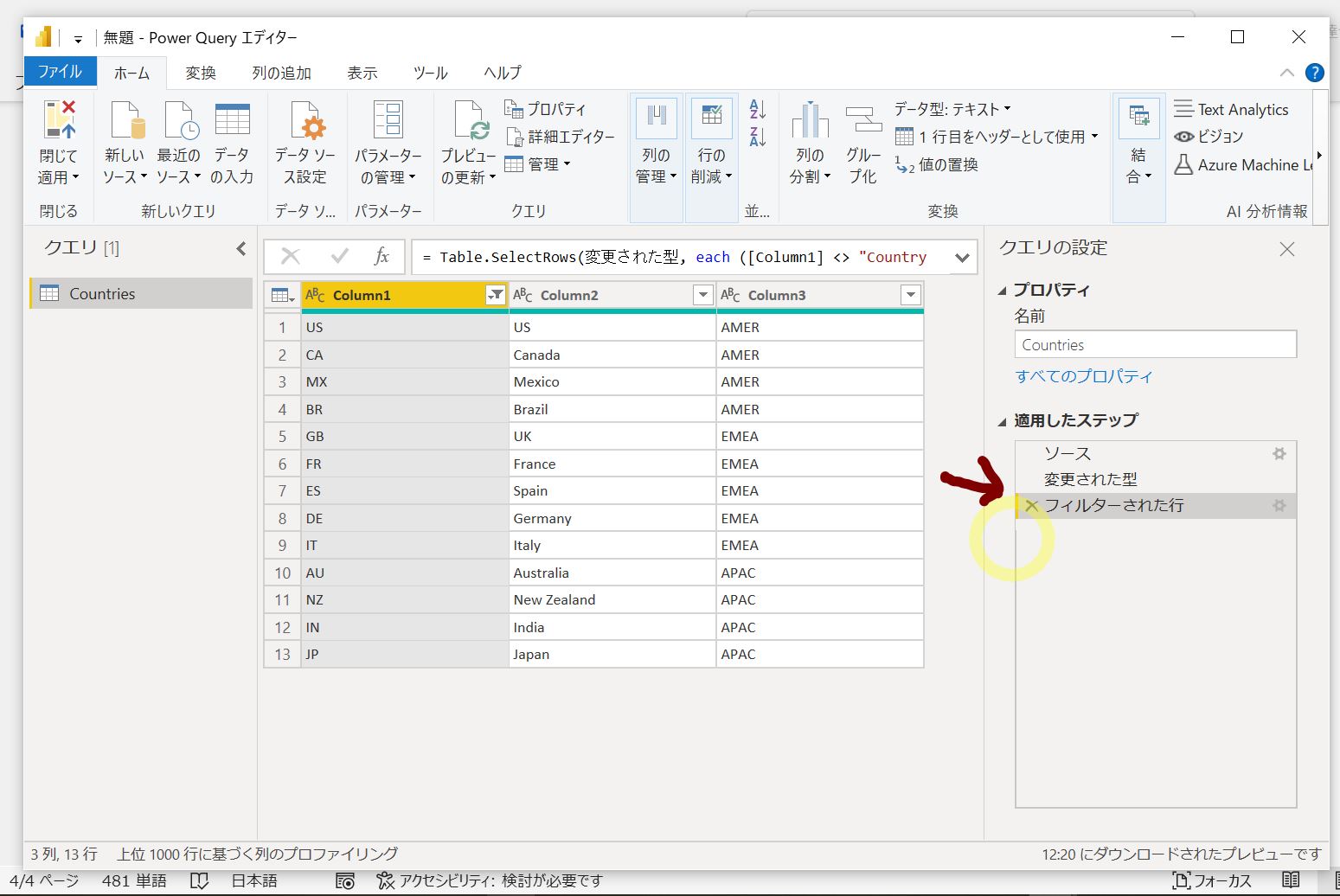Sort ascending with the A-Z icon
This screenshot has width=1340, height=896.
758,109
